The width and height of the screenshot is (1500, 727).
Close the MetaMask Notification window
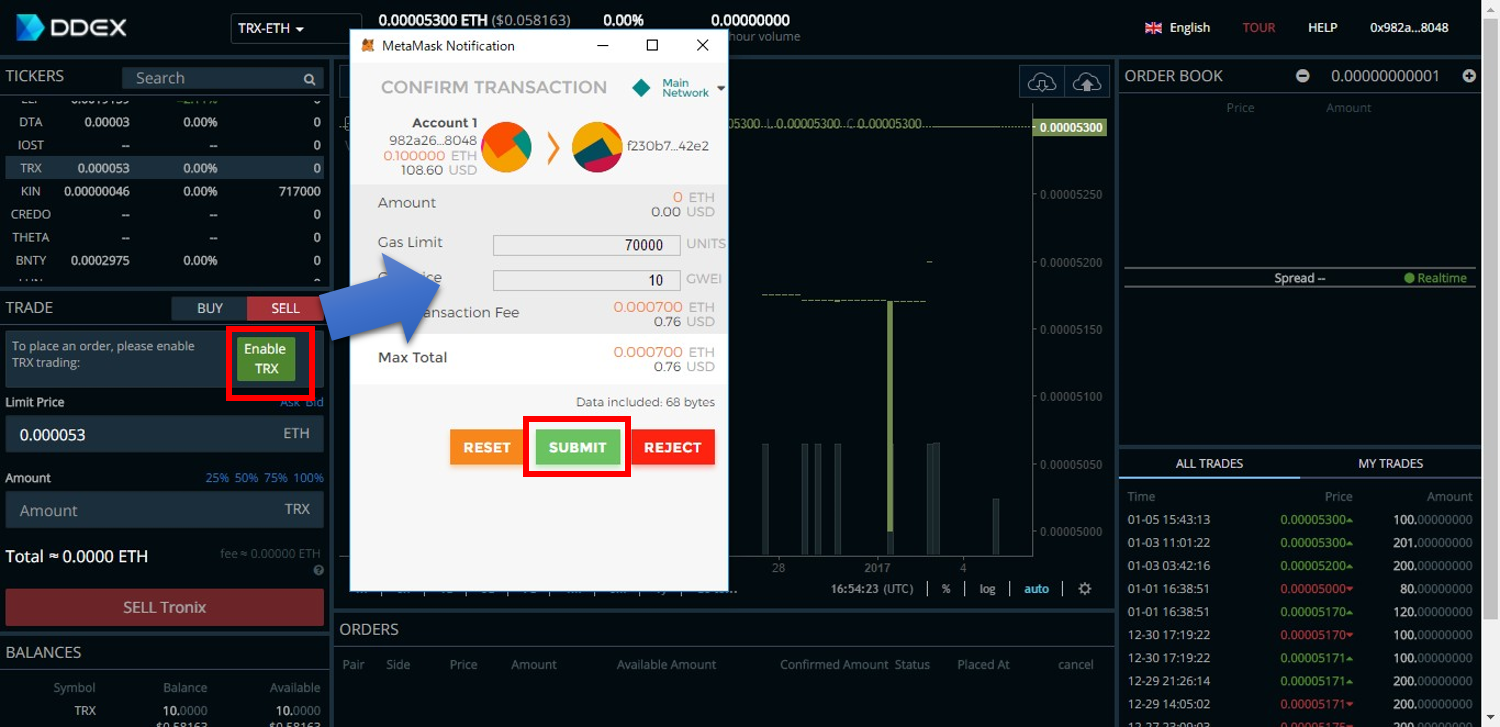tap(702, 45)
